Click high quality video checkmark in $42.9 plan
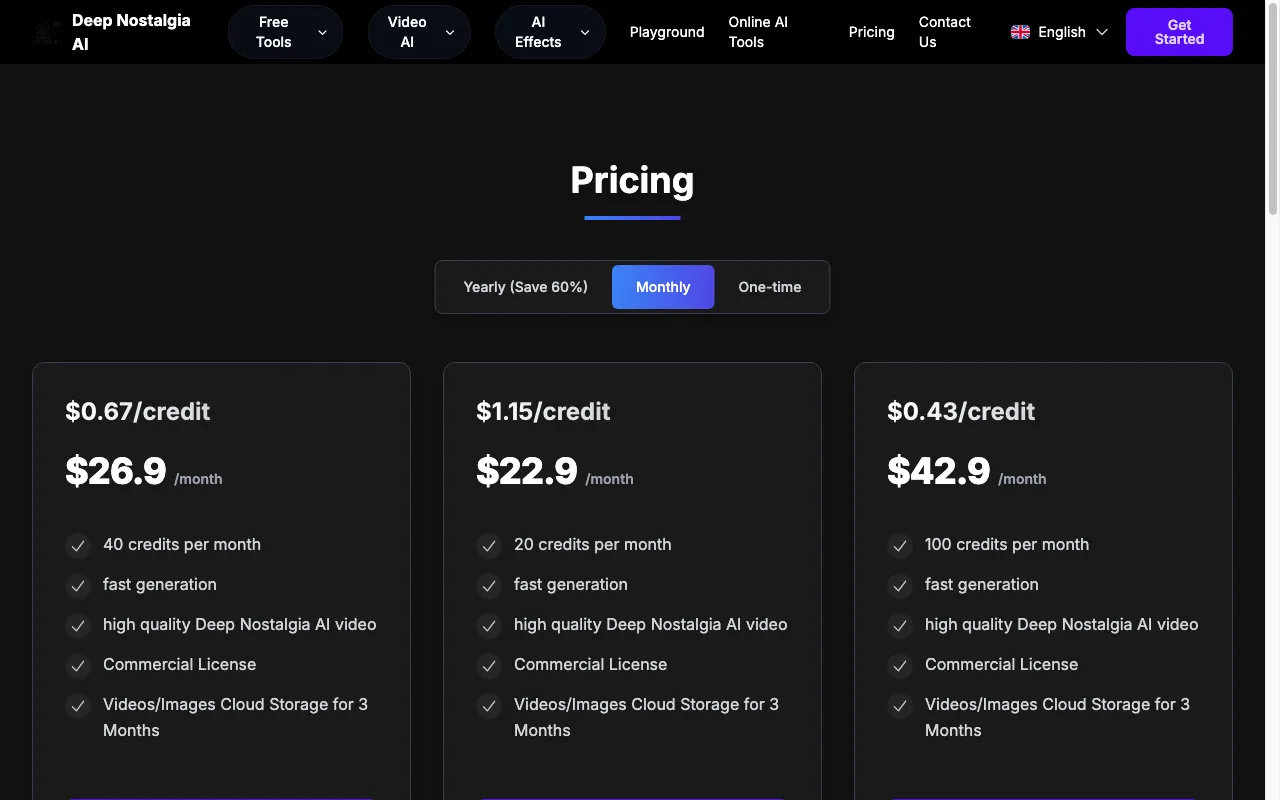 (900, 625)
